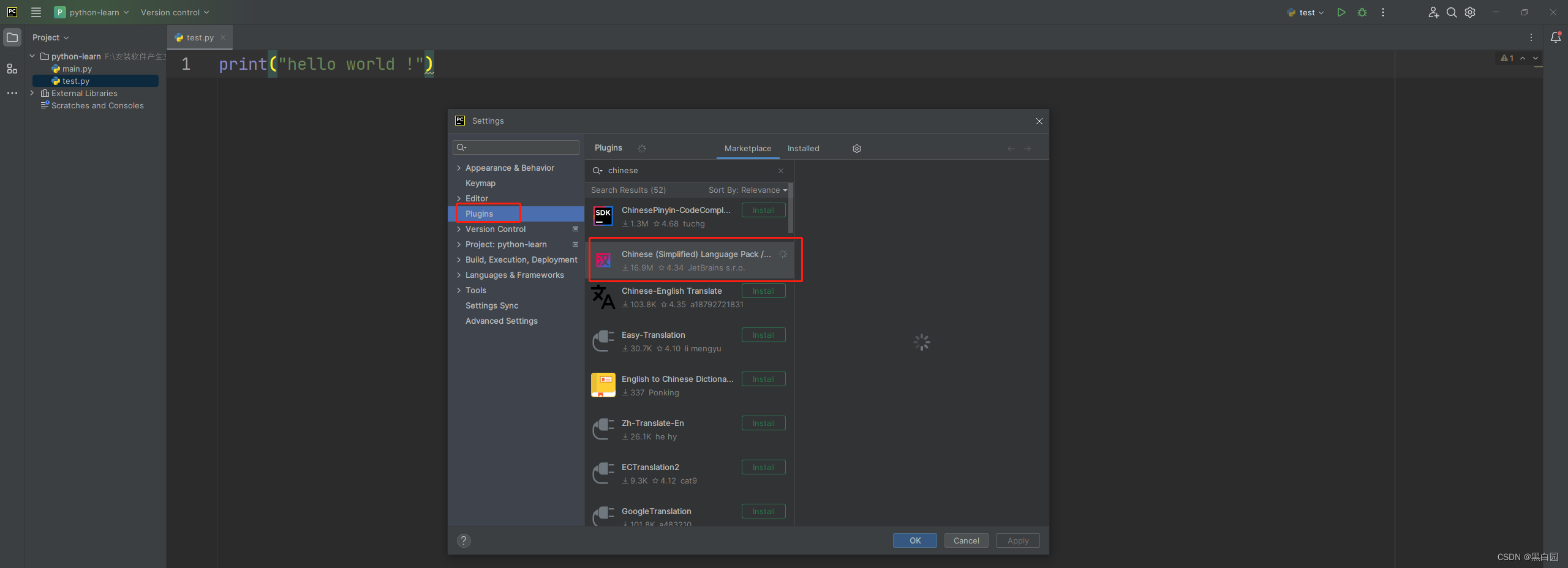Click the plugin list scrollbar
This screenshot has width=1568, height=568.
click(x=791, y=208)
